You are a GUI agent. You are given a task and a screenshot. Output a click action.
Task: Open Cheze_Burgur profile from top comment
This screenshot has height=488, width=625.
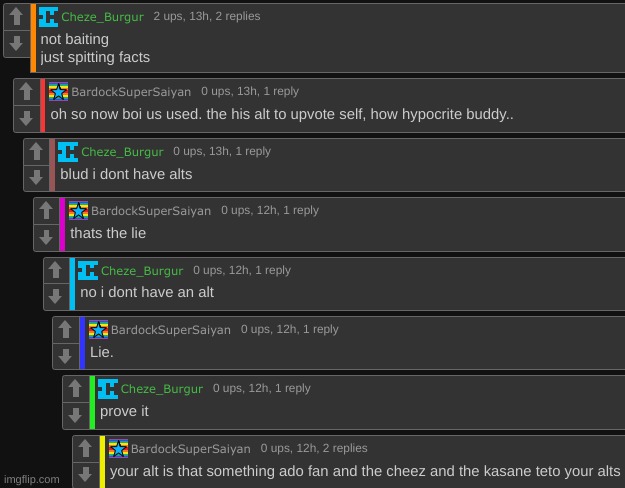pyautogui.click(x=102, y=17)
